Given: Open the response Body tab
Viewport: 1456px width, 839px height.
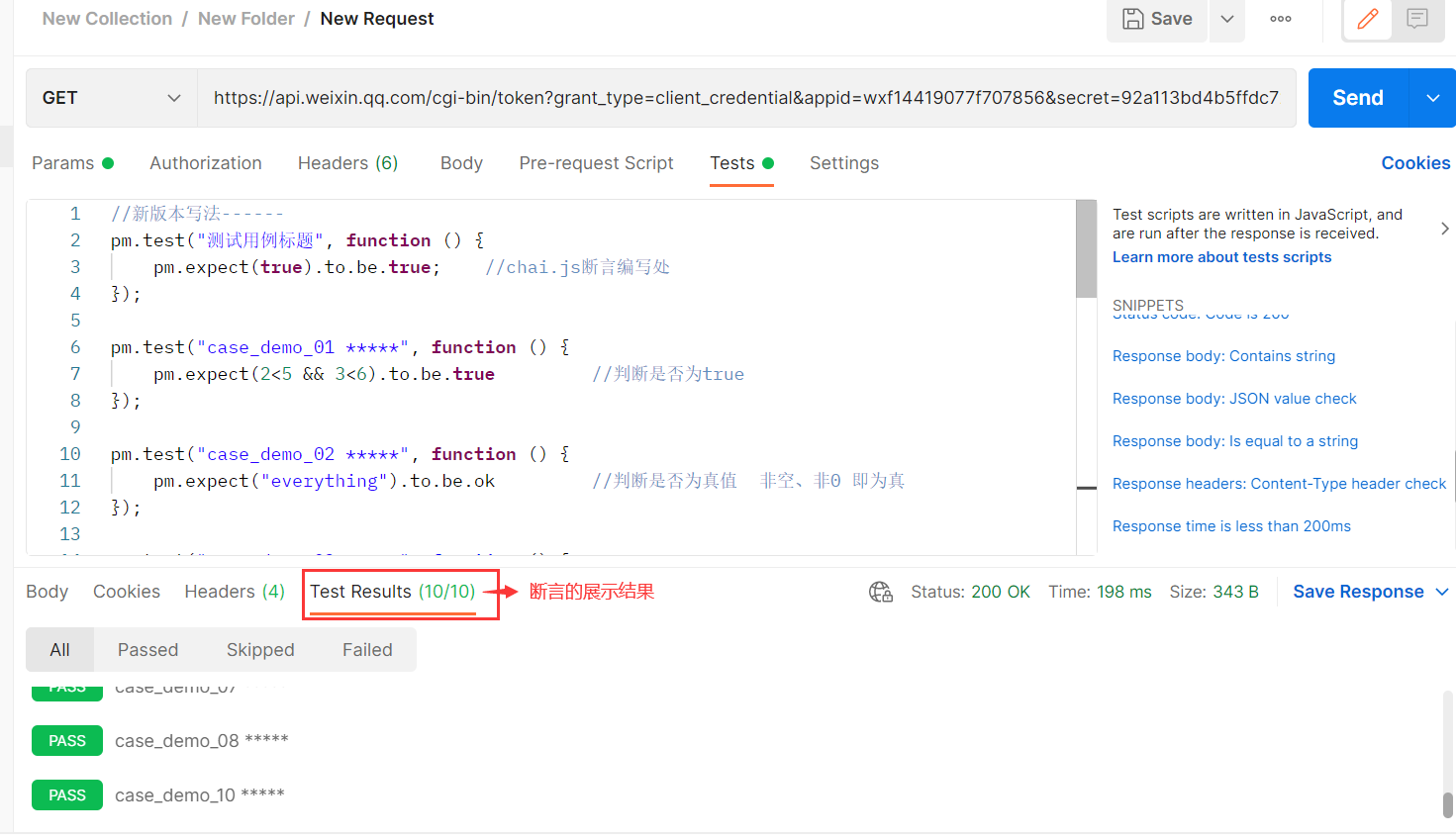Looking at the screenshot, I should [x=47, y=592].
